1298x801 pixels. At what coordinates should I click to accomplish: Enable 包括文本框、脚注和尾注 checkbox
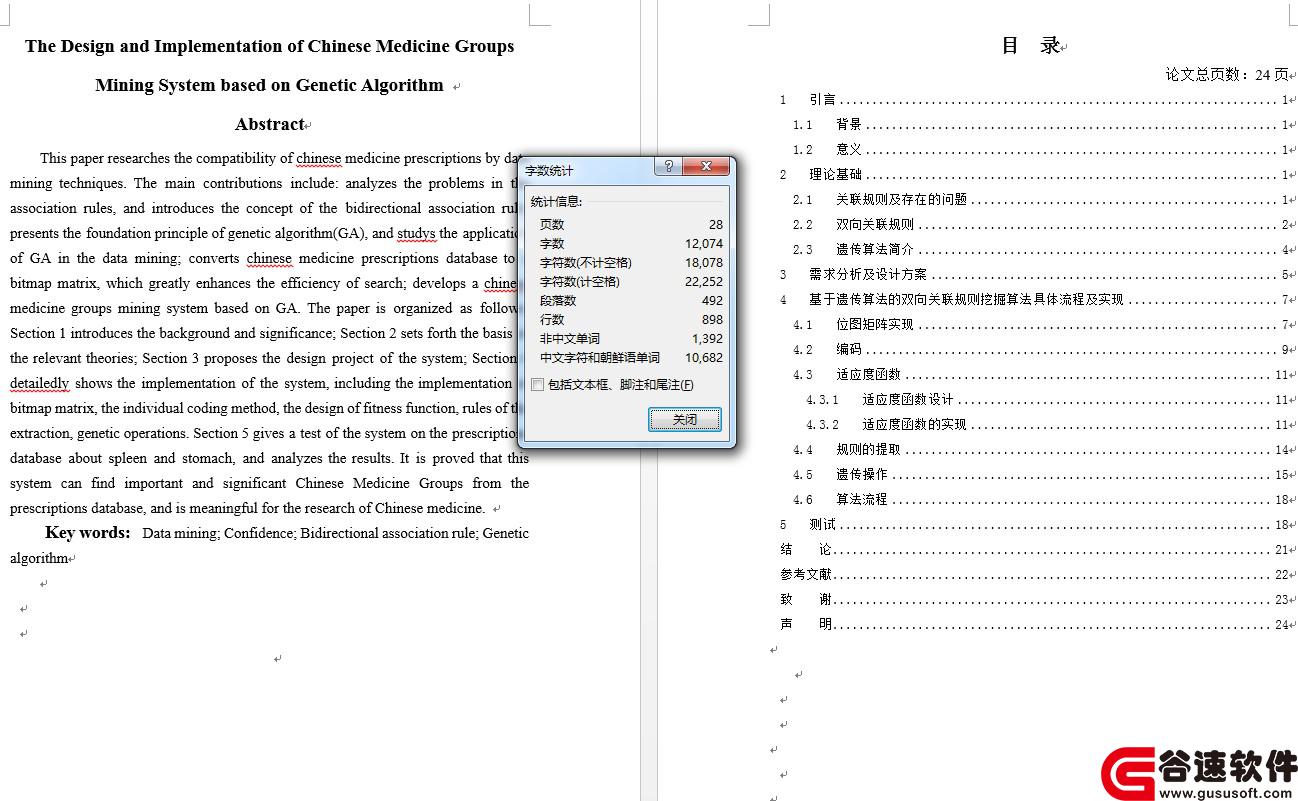click(x=538, y=385)
